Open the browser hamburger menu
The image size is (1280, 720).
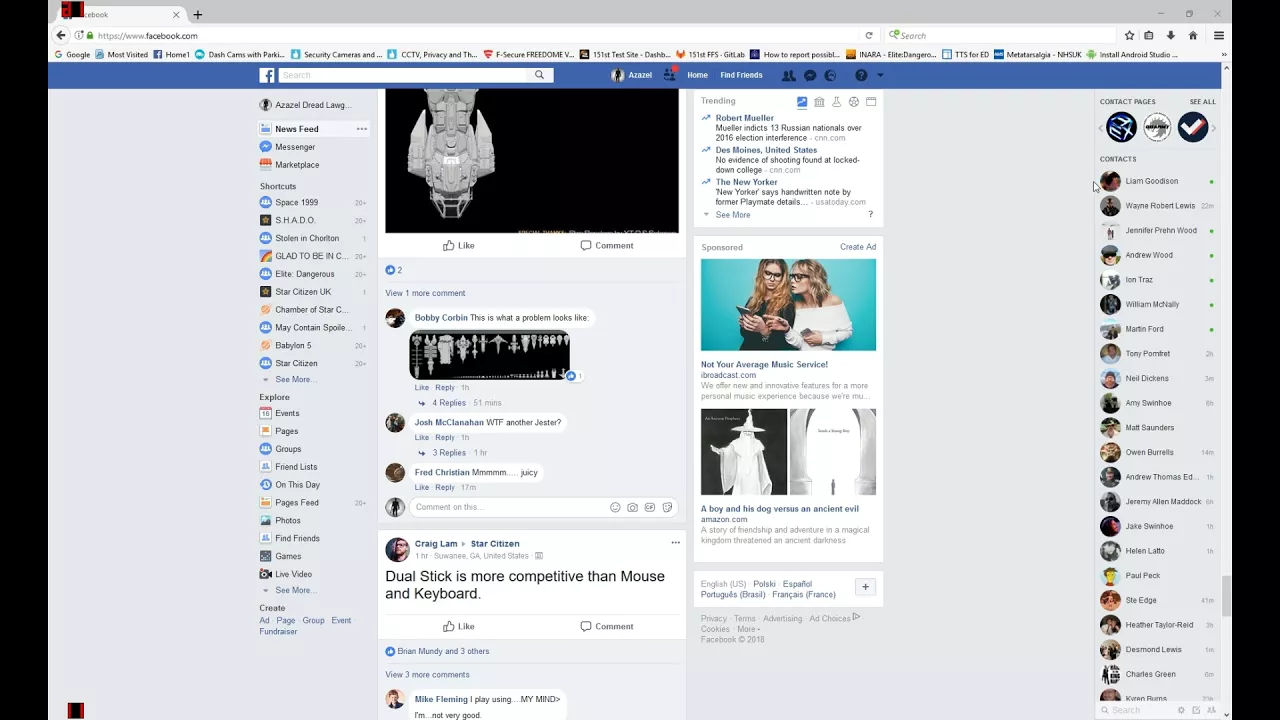[1218, 35]
